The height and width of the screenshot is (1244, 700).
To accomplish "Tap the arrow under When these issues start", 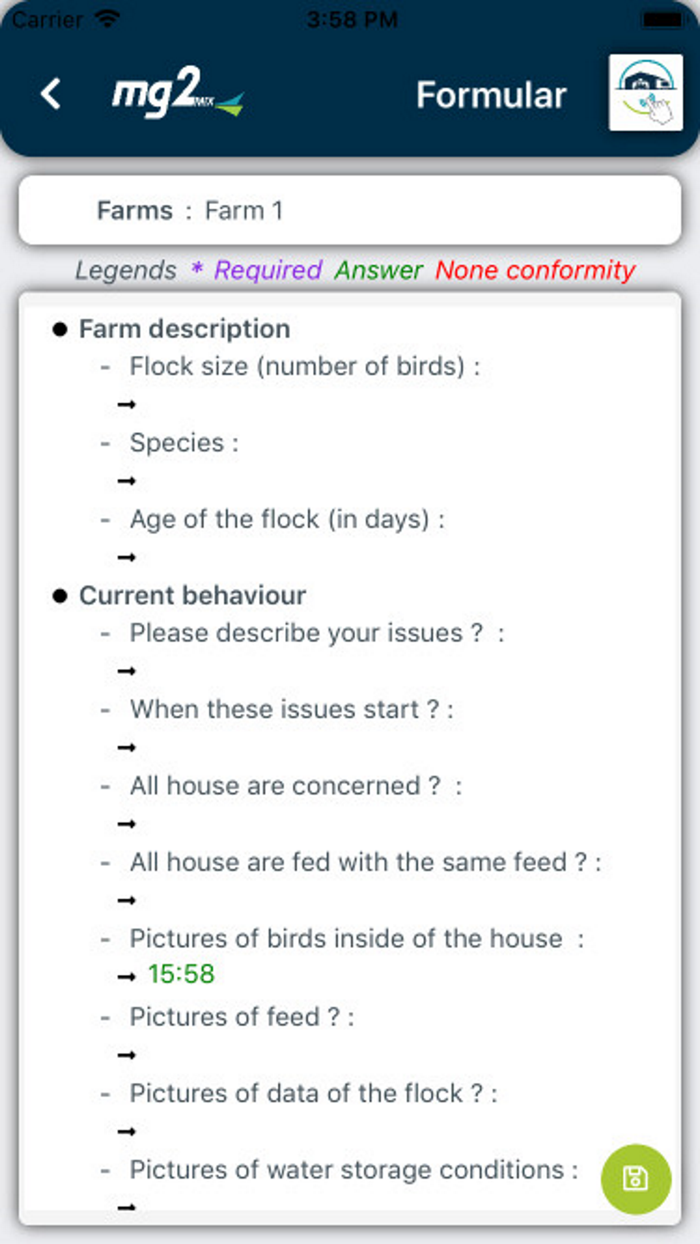I will 128,748.
